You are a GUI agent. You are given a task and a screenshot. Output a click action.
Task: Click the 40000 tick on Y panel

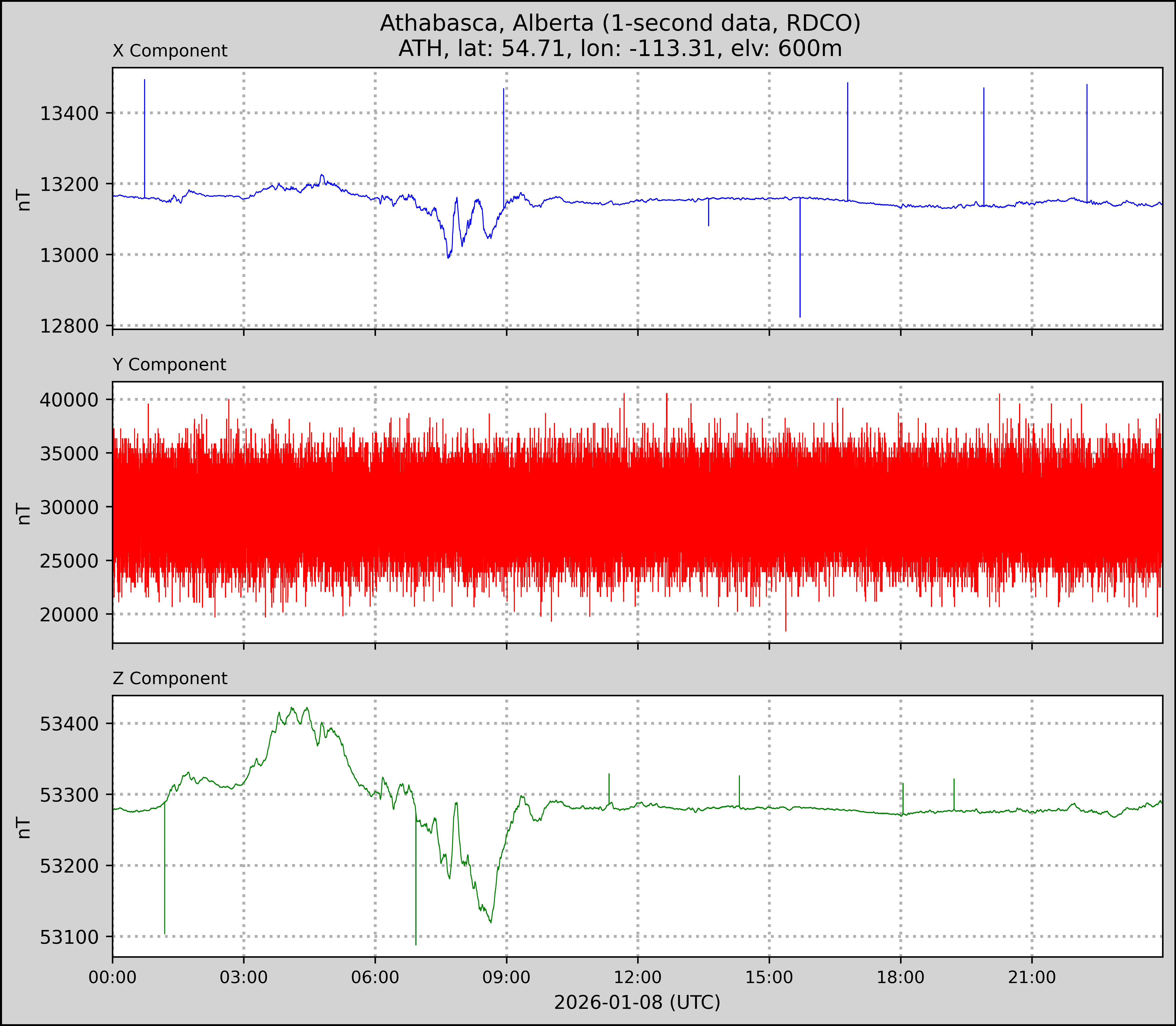[x=69, y=400]
